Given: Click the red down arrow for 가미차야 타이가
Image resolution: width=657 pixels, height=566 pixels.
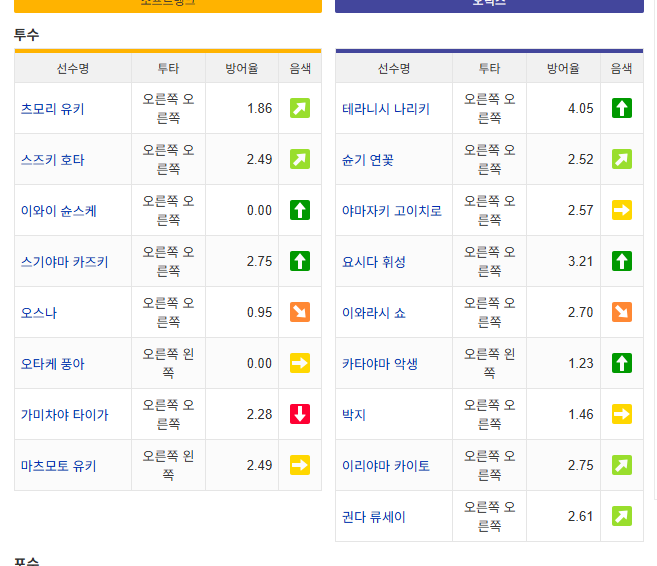Looking at the screenshot, I should click(x=300, y=414).
